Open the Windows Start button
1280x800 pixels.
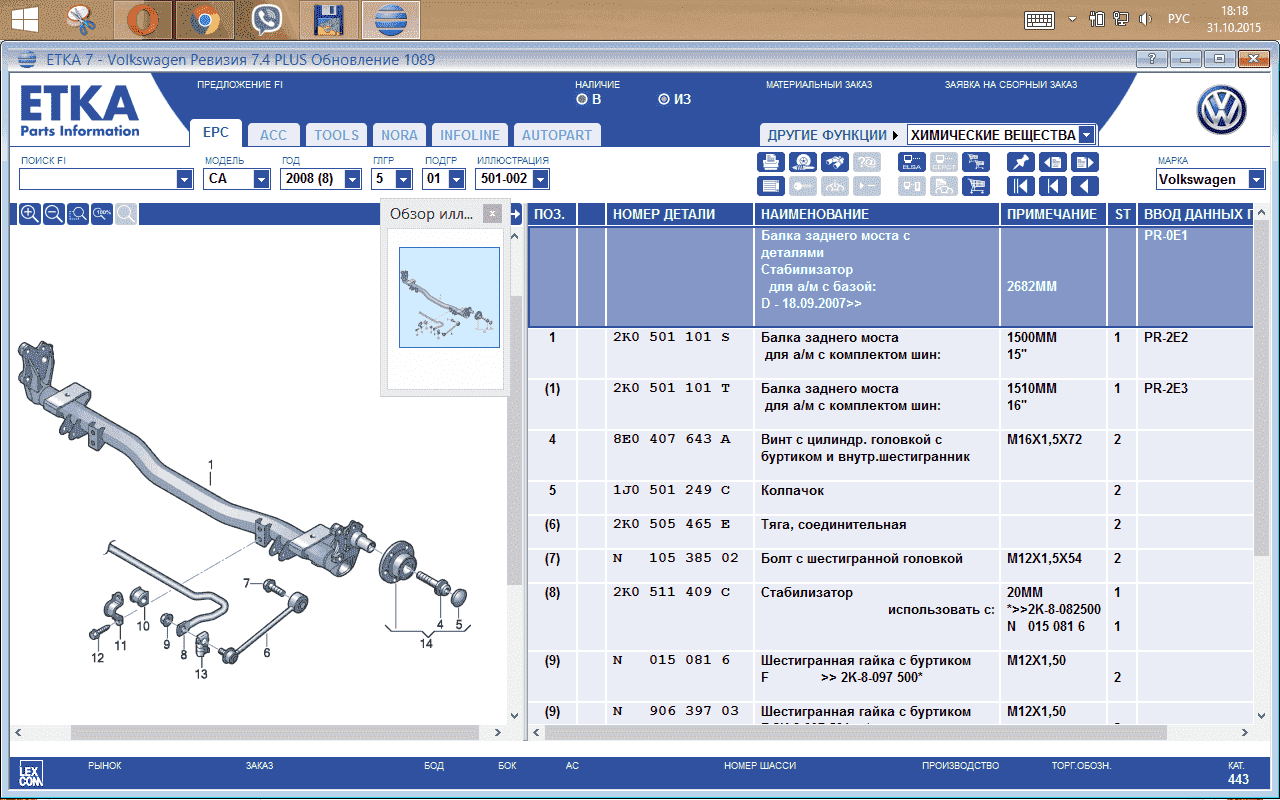(x=25, y=19)
